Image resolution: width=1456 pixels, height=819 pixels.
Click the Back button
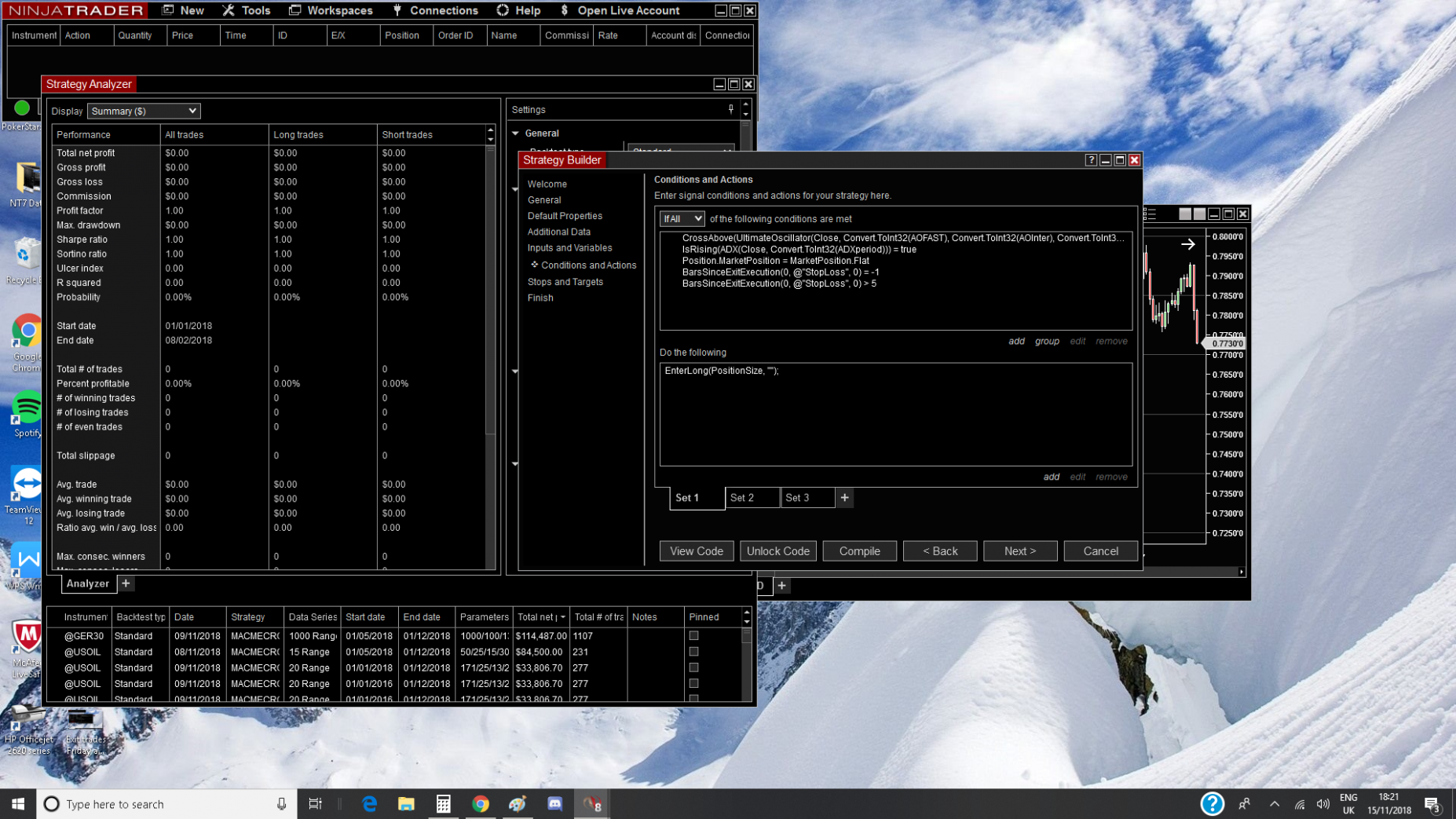[940, 551]
